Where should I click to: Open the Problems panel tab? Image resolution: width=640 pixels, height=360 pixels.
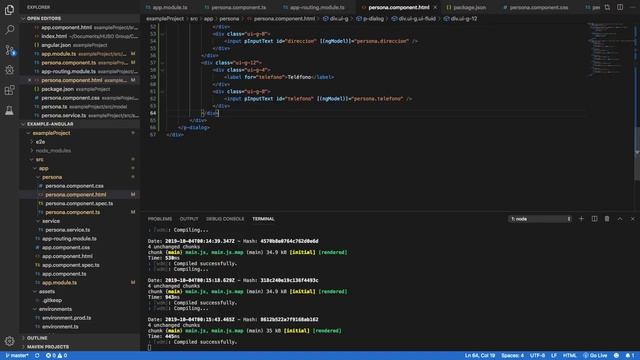(160, 219)
